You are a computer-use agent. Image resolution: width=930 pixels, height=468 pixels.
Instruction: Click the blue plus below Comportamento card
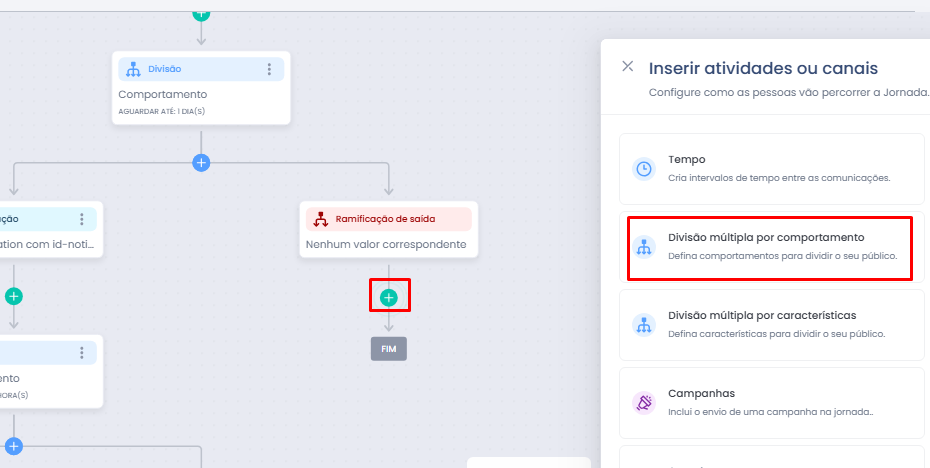(202, 163)
